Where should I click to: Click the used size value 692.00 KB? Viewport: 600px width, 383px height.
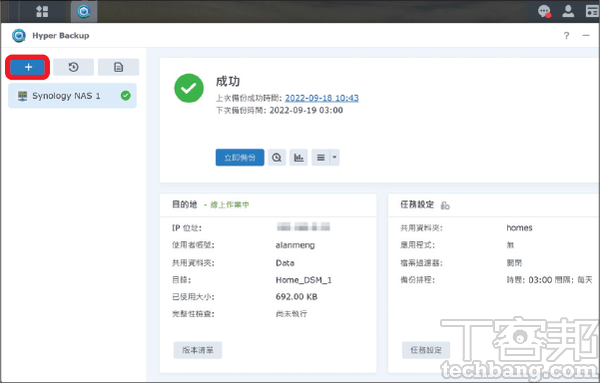[x=297, y=297]
